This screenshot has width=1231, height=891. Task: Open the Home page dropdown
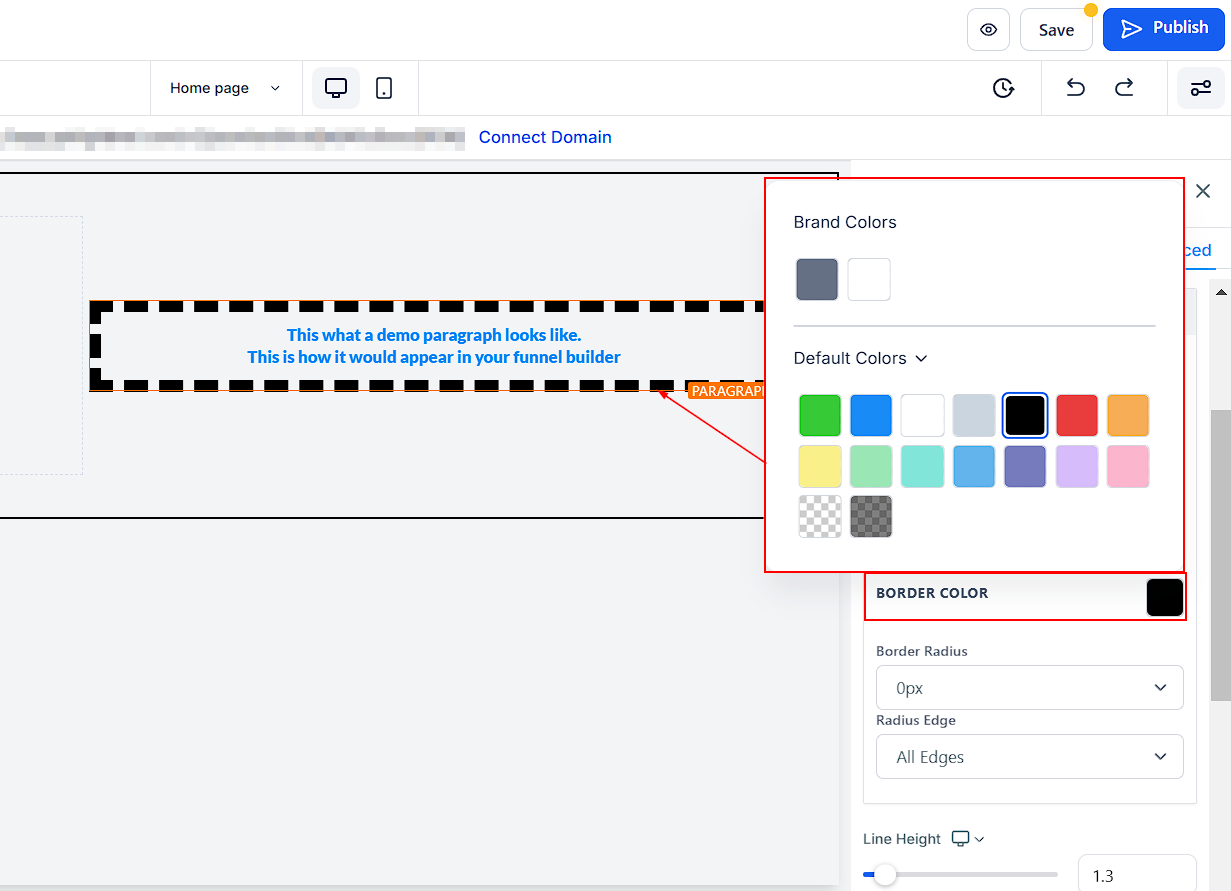[225, 88]
